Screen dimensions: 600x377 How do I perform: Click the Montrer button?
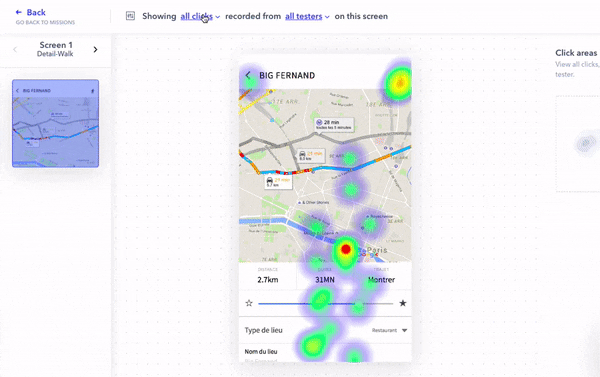[x=381, y=280]
